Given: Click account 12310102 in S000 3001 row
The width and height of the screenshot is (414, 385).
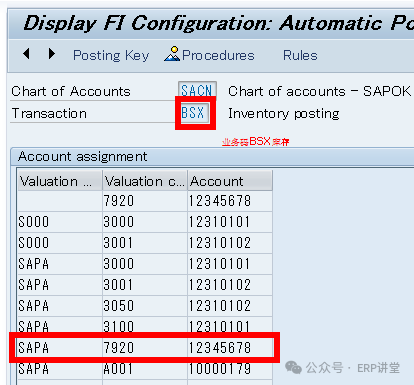Looking at the screenshot, I should (230, 243).
